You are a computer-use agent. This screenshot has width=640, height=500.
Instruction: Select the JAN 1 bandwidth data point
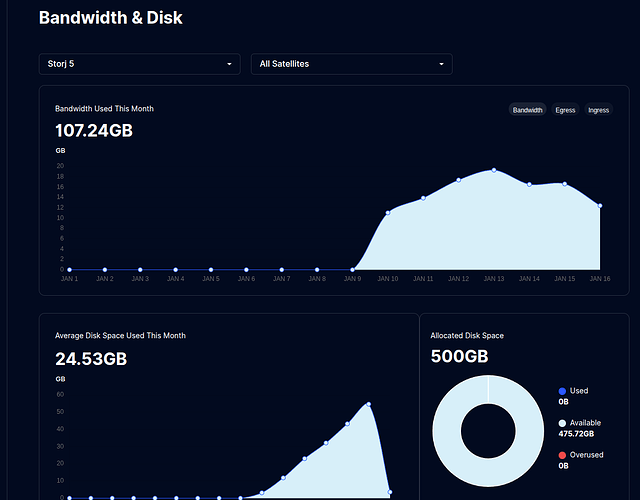pyautogui.click(x=69, y=269)
